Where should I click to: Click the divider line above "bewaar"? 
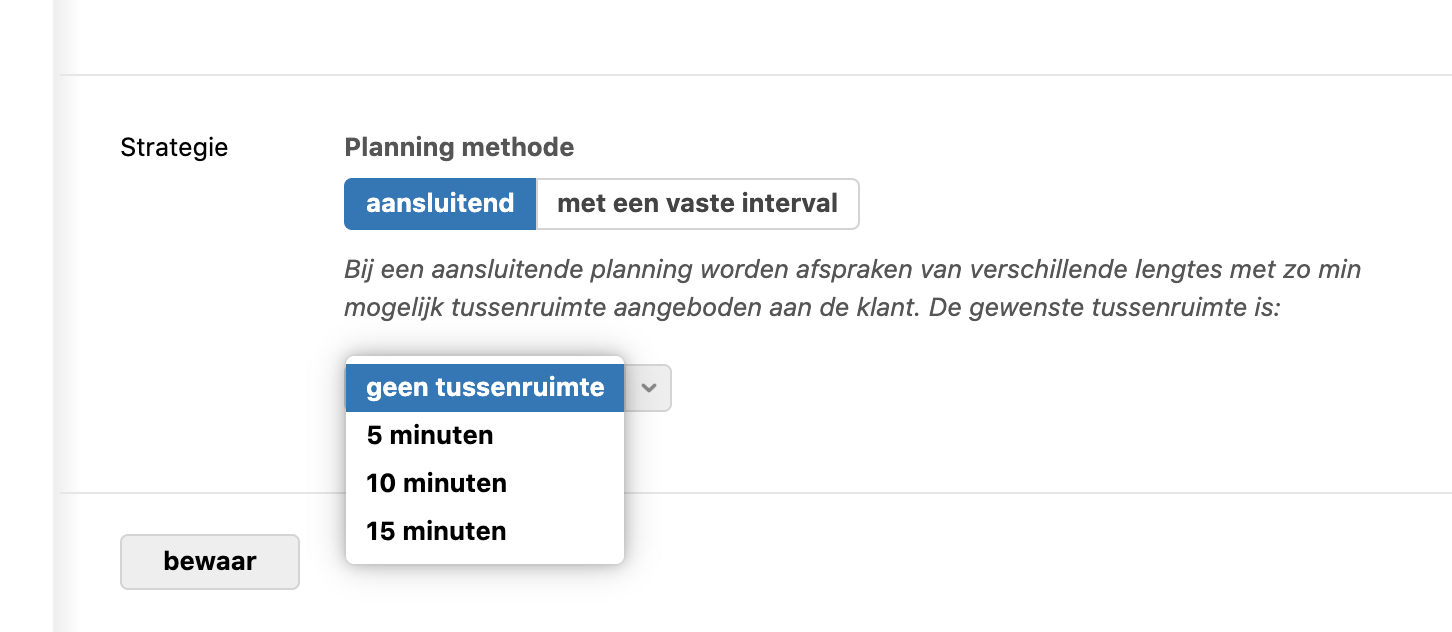[1000, 493]
